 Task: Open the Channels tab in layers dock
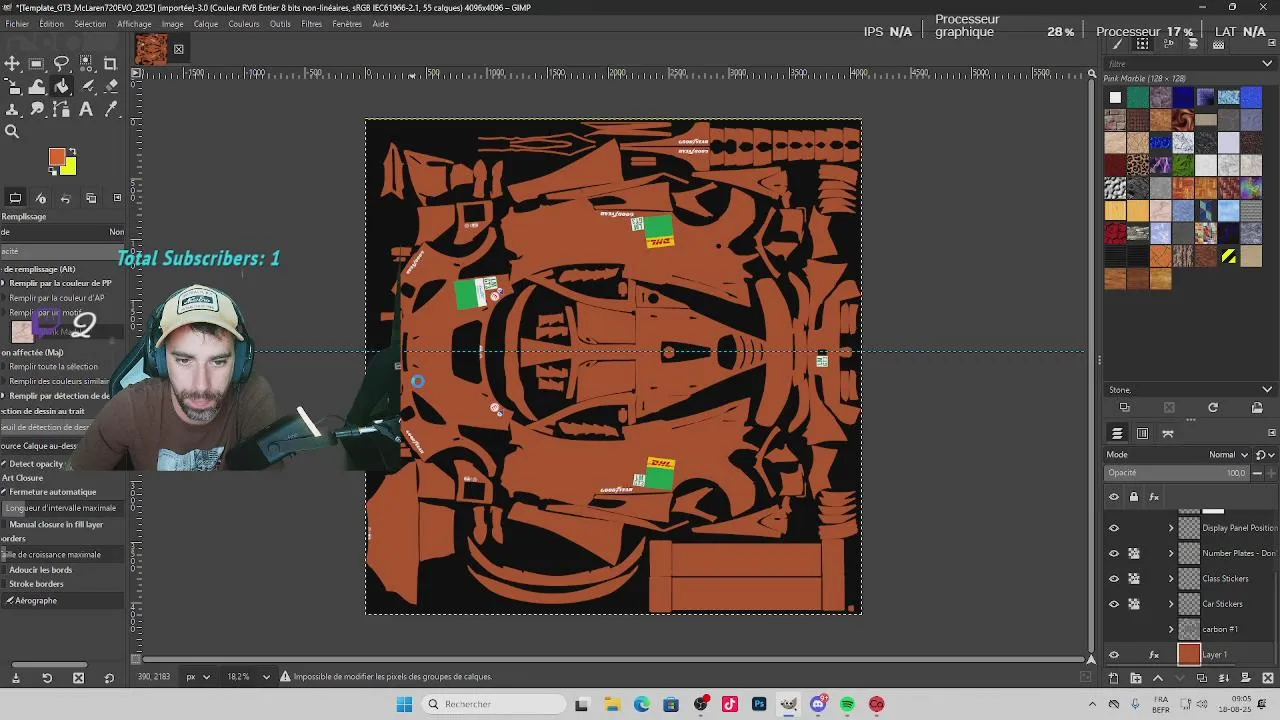pyautogui.click(x=1142, y=433)
